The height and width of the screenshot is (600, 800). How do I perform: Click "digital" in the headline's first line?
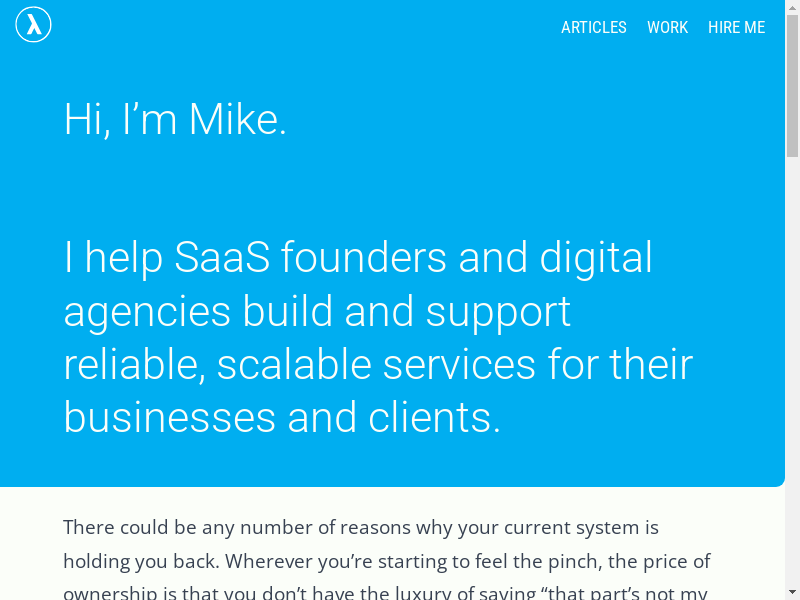[x=596, y=258]
